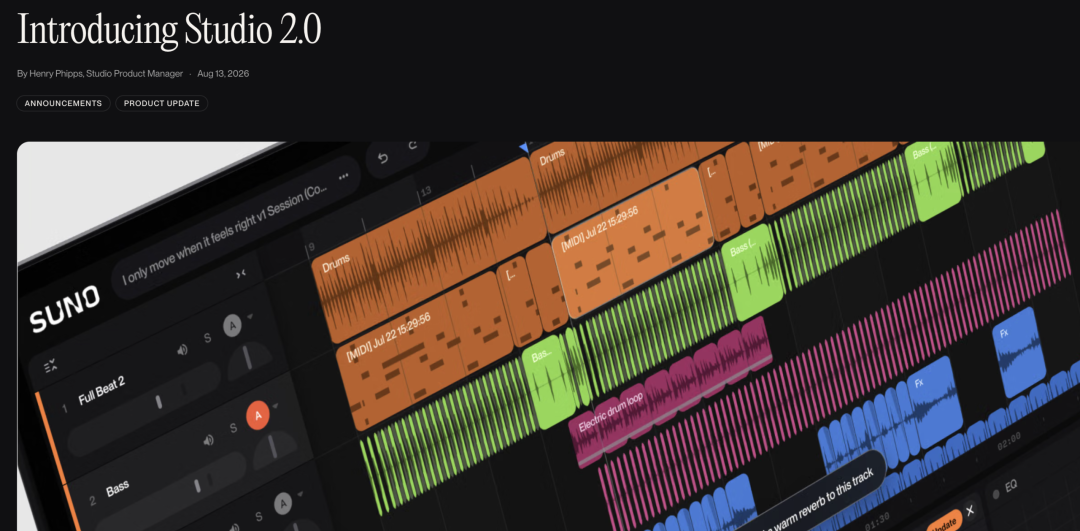Select the Electric drum loop clip

669,391
